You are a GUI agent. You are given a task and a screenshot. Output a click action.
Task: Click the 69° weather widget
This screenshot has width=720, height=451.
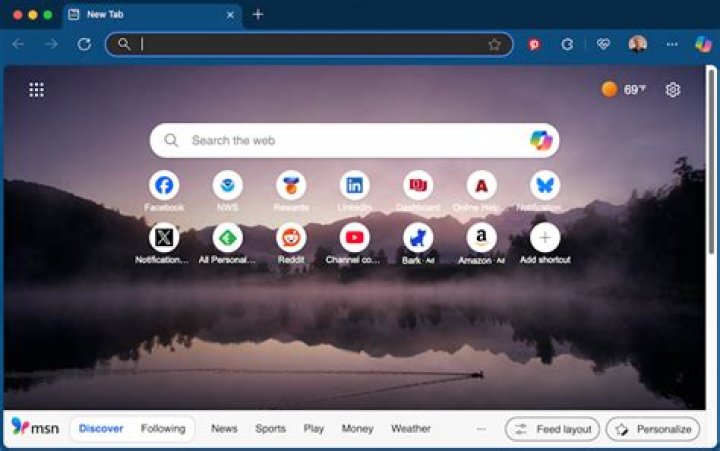tap(624, 90)
